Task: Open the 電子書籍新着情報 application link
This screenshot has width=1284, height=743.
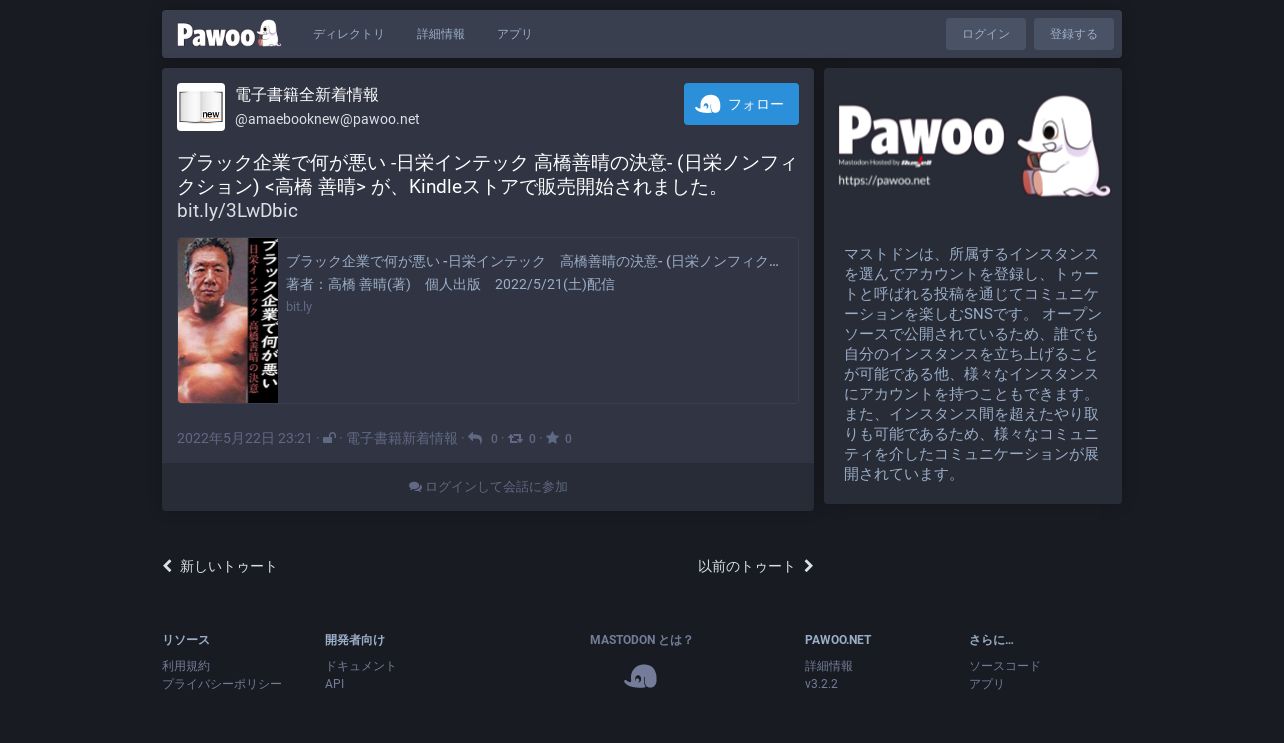Action: point(402,438)
